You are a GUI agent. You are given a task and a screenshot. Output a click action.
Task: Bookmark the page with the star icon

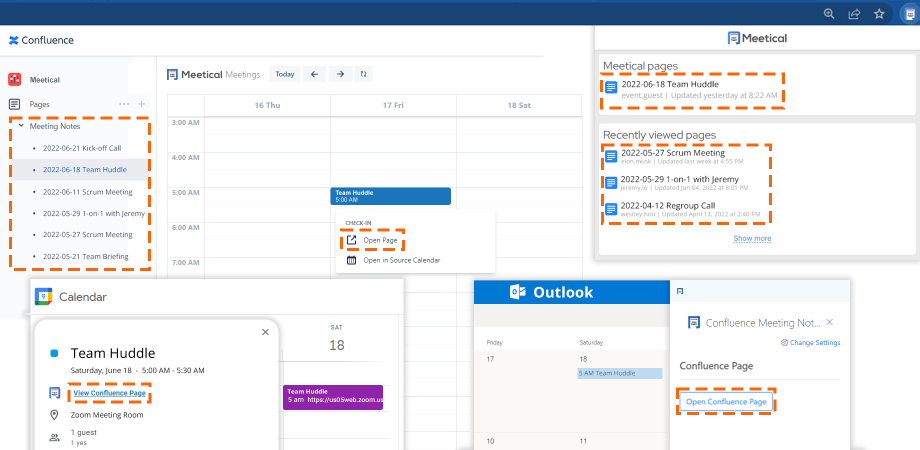click(x=879, y=14)
